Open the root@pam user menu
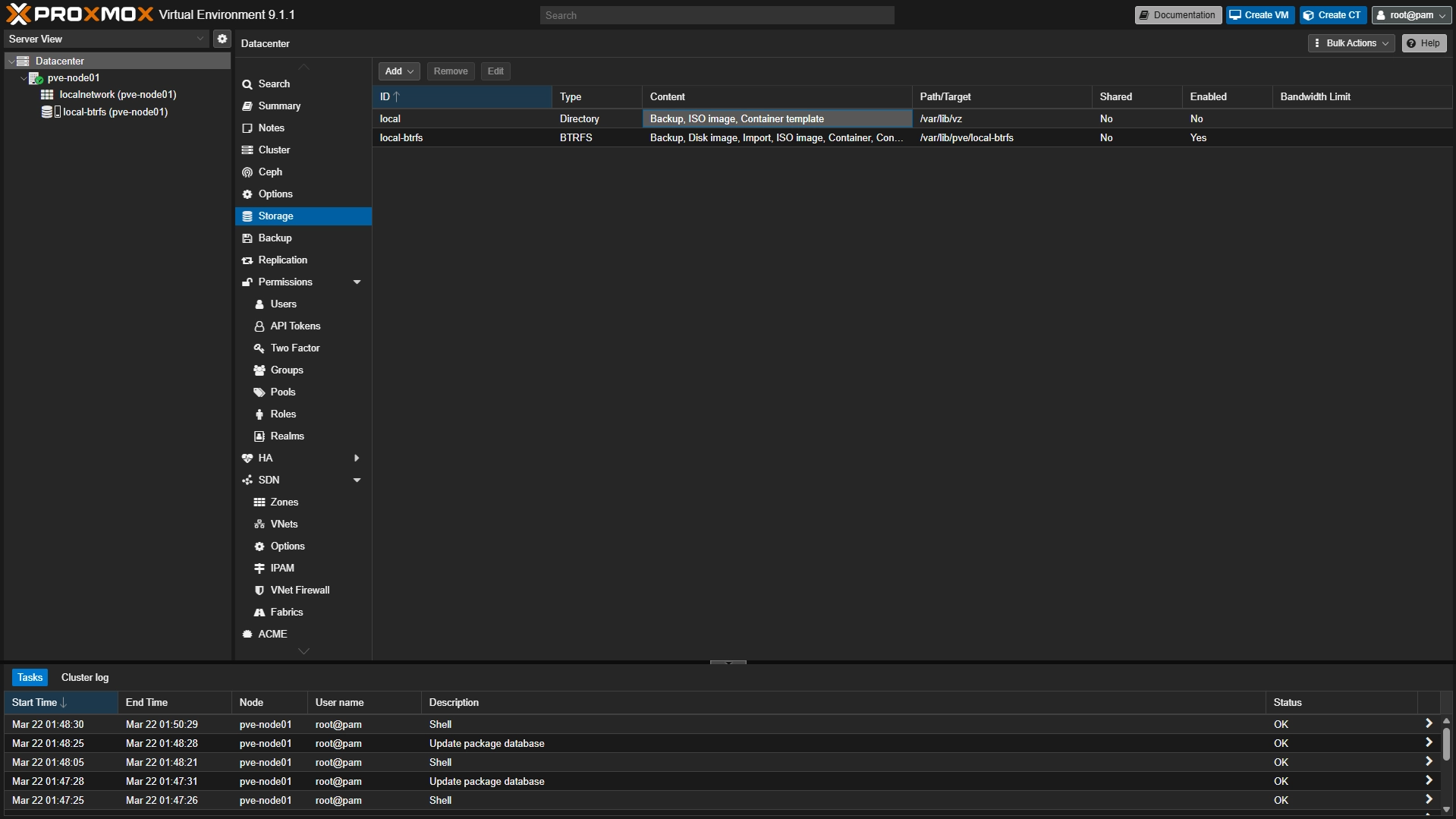This screenshot has width=1456, height=819. click(x=1412, y=15)
